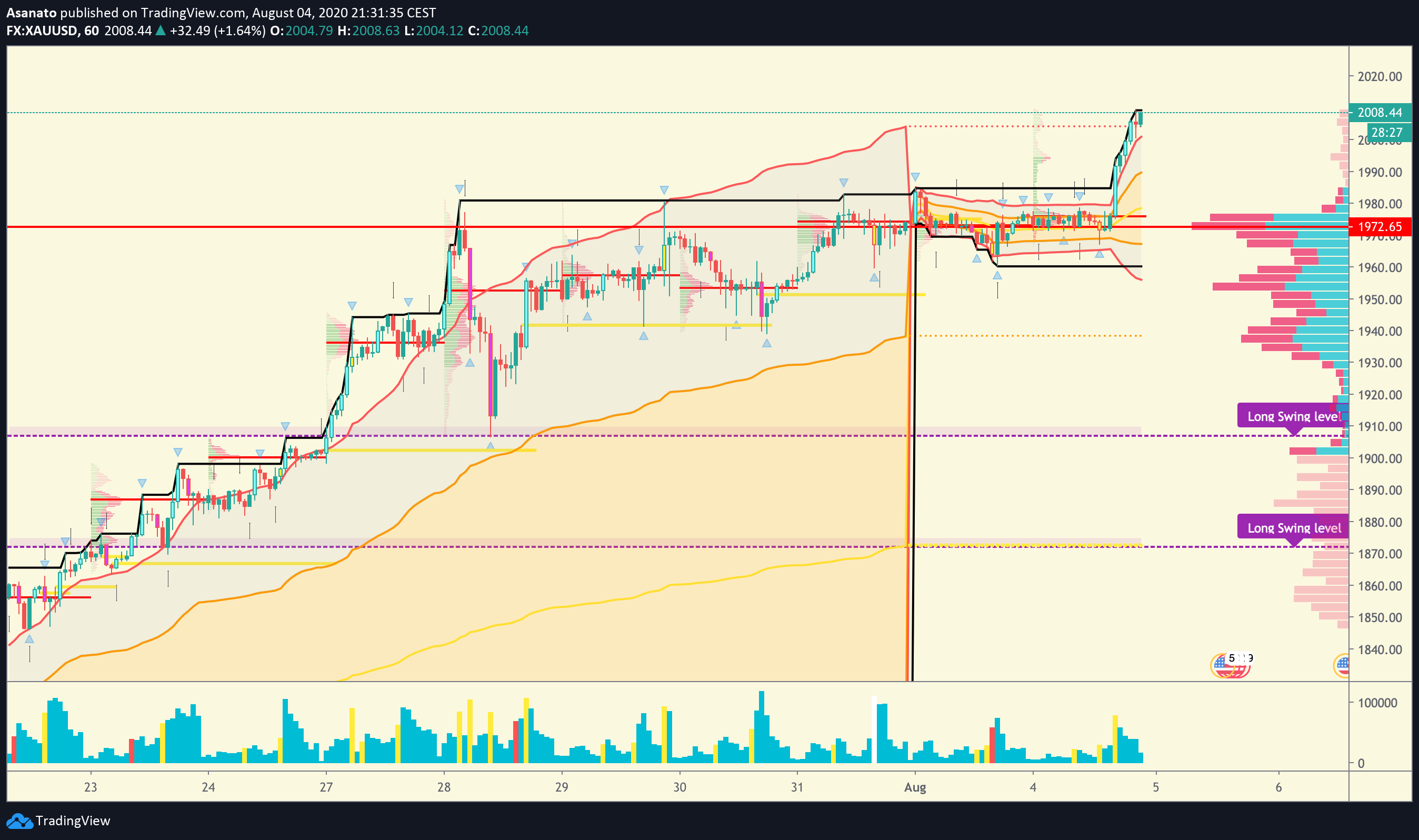Click the 31 date label on time axis
Screen dimensions: 1419x840
(x=797, y=787)
